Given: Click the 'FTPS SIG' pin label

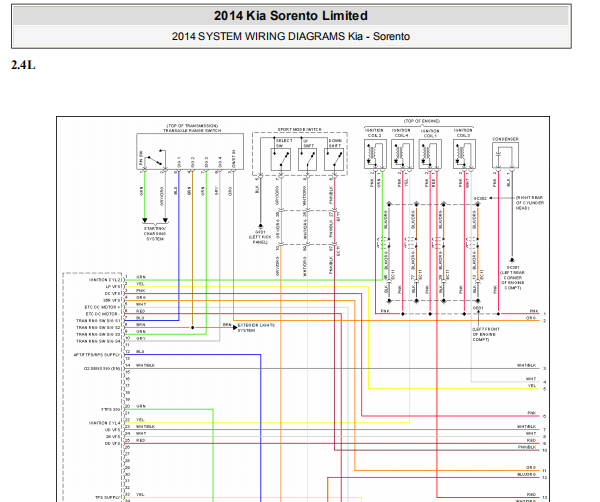Looking at the screenshot, I should pos(111,409).
